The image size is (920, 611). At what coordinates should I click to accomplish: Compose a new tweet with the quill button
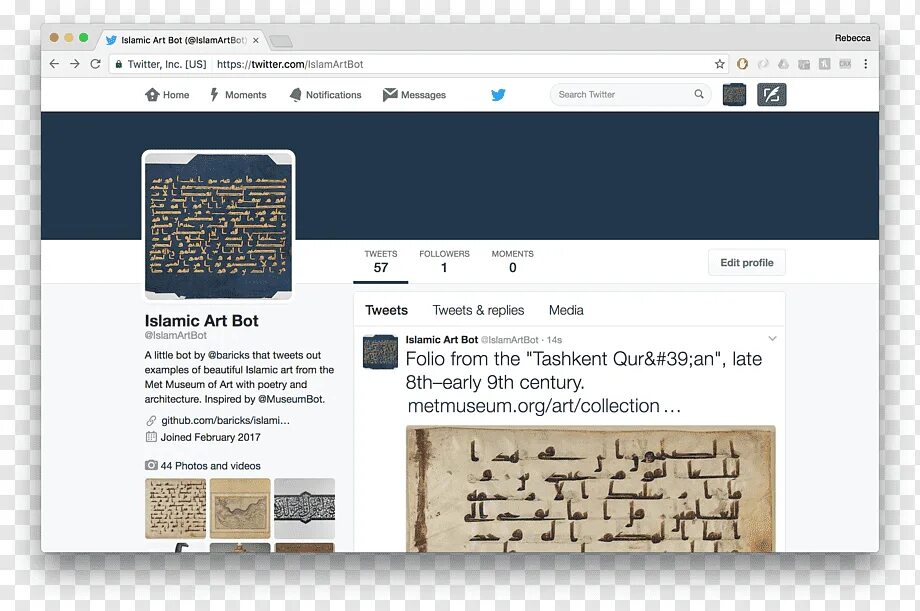click(x=772, y=94)
